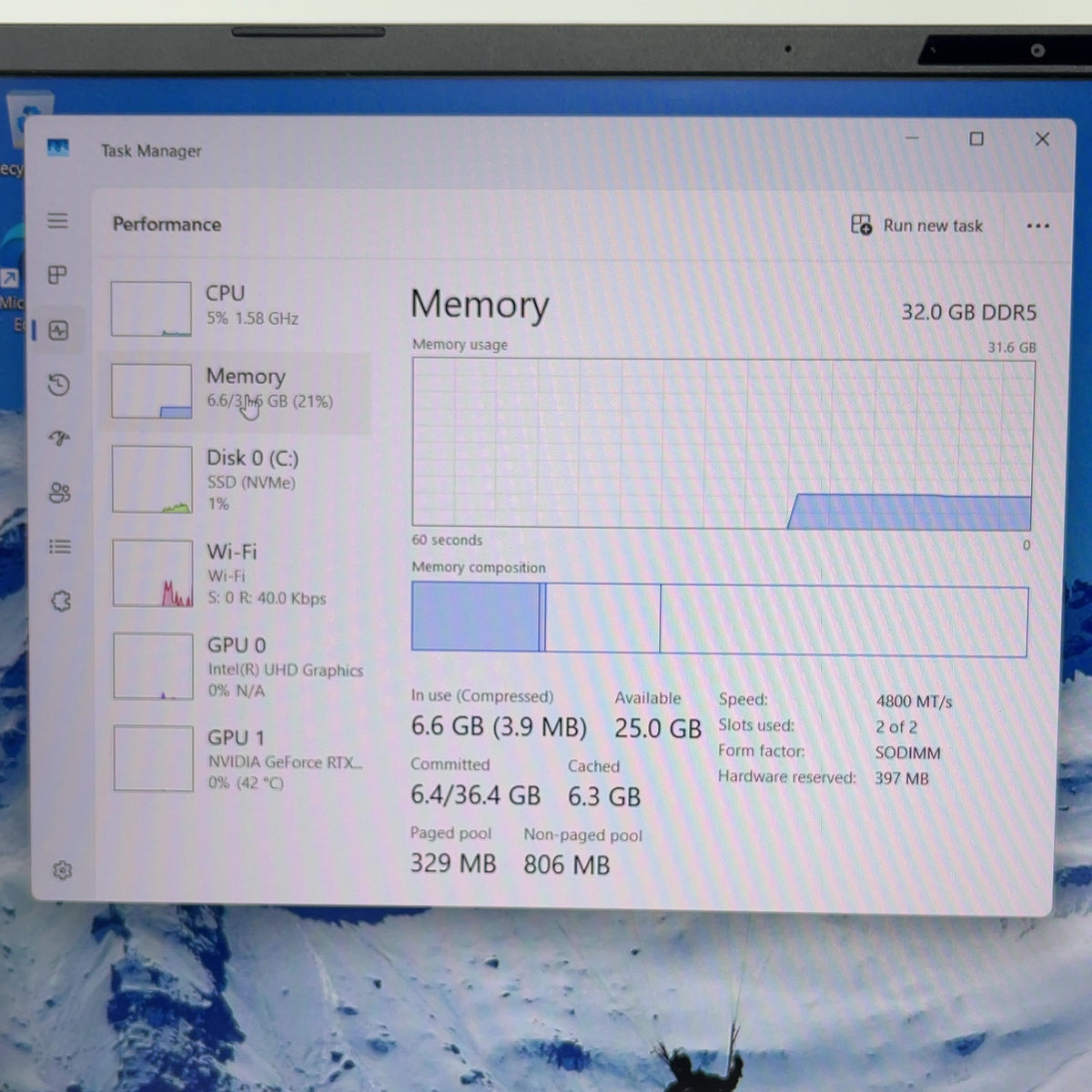Maximize the Task Manager window

[x=976, y=139]
